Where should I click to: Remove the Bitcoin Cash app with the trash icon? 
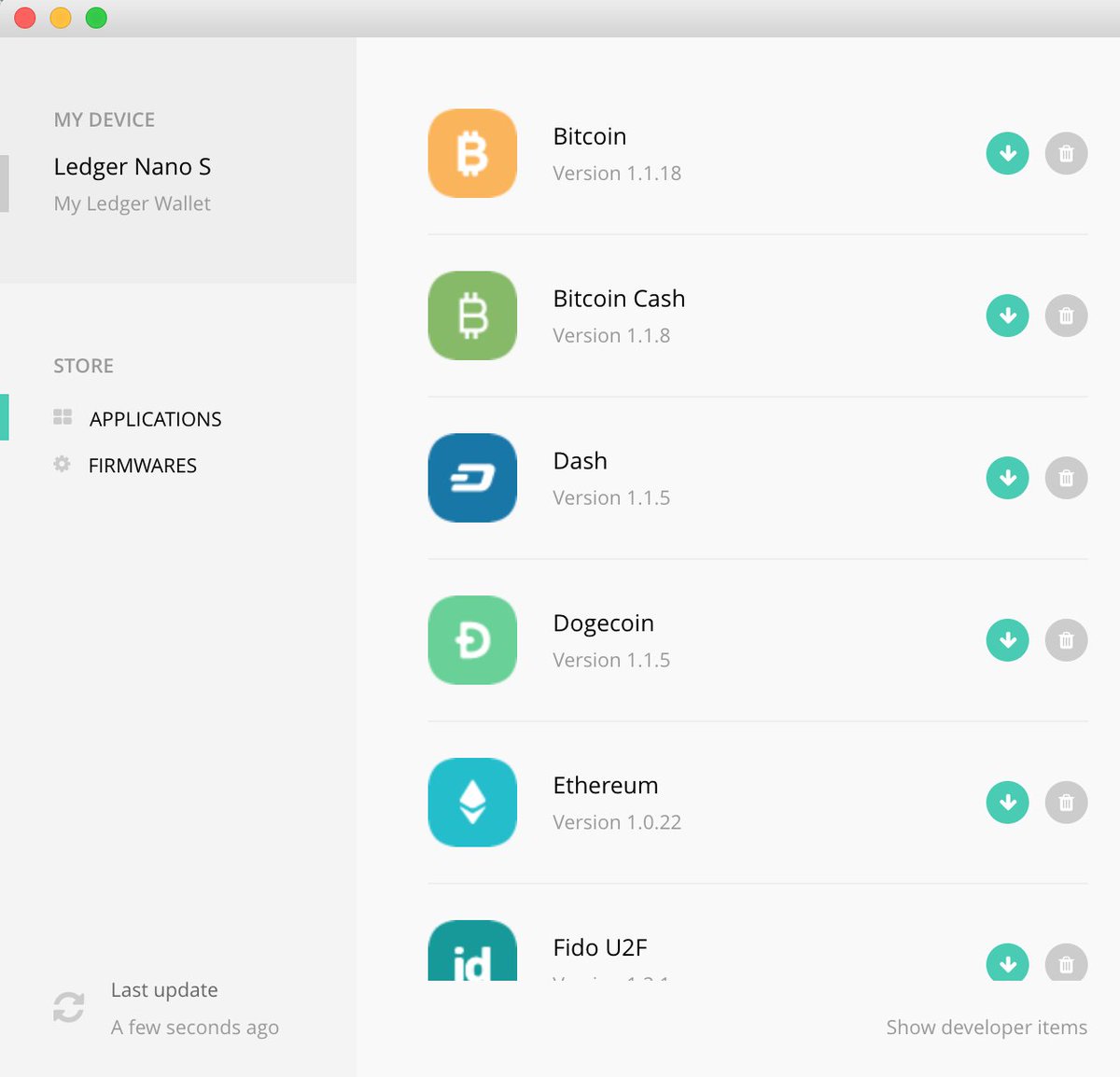(1066, 315)
